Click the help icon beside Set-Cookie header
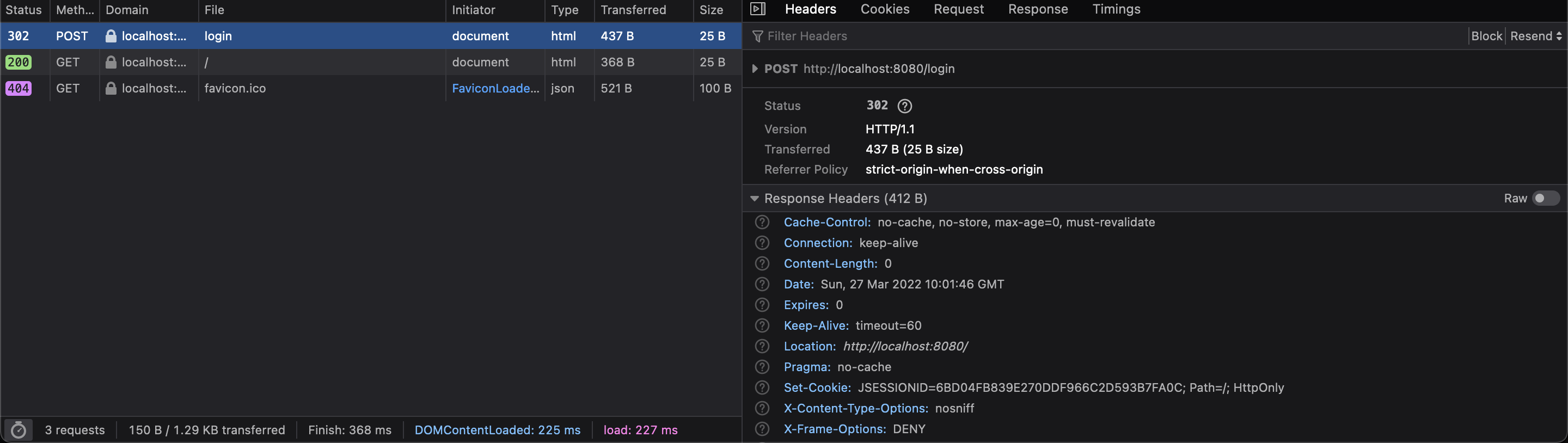Image resolution: width=1568 pixels, height=443 pixels. point(762,387)
